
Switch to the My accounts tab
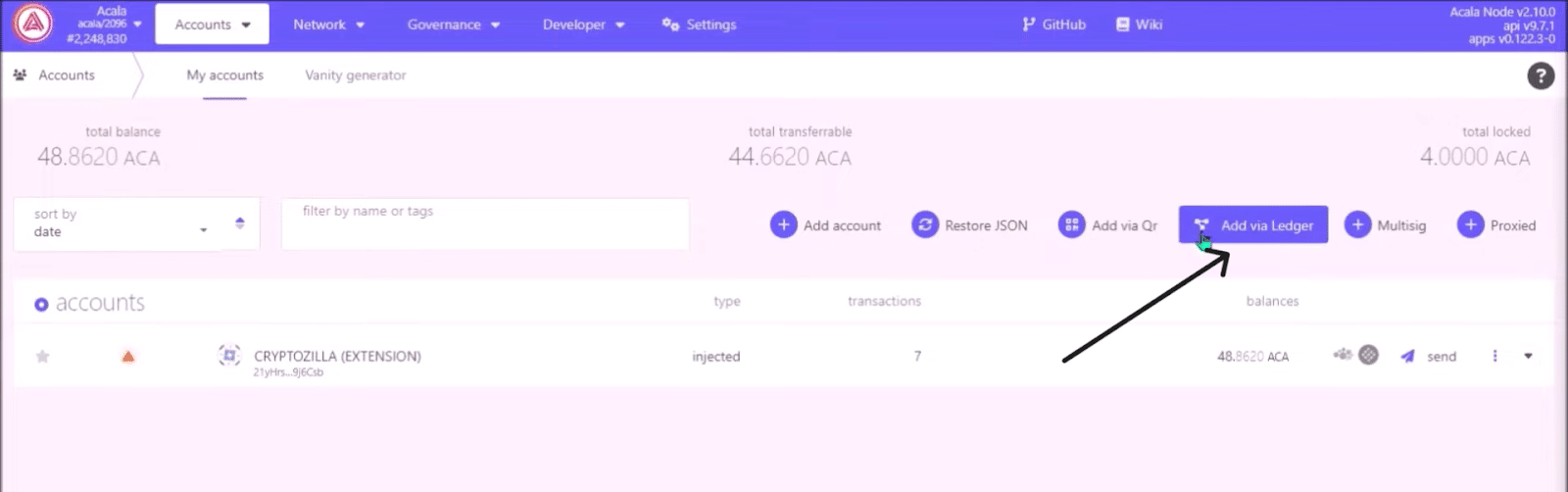(224, 74)
